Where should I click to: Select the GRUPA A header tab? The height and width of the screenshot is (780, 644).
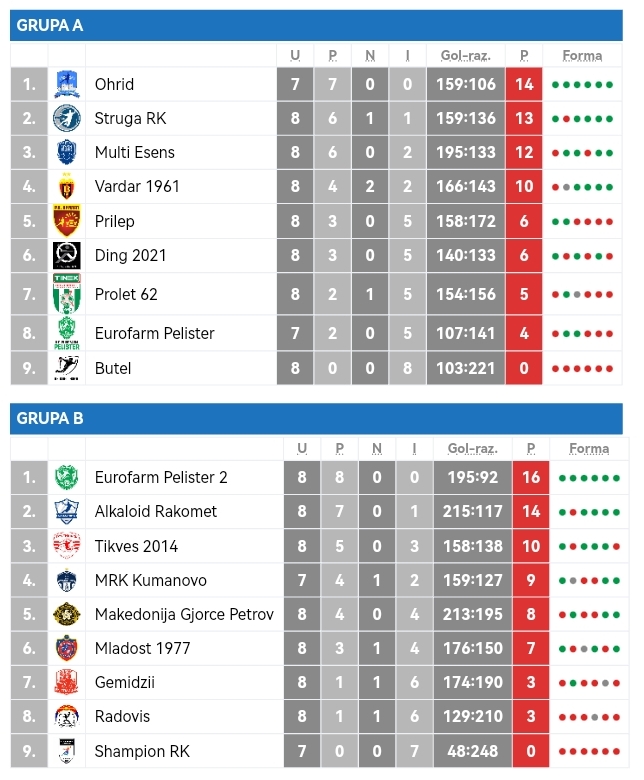50,25
